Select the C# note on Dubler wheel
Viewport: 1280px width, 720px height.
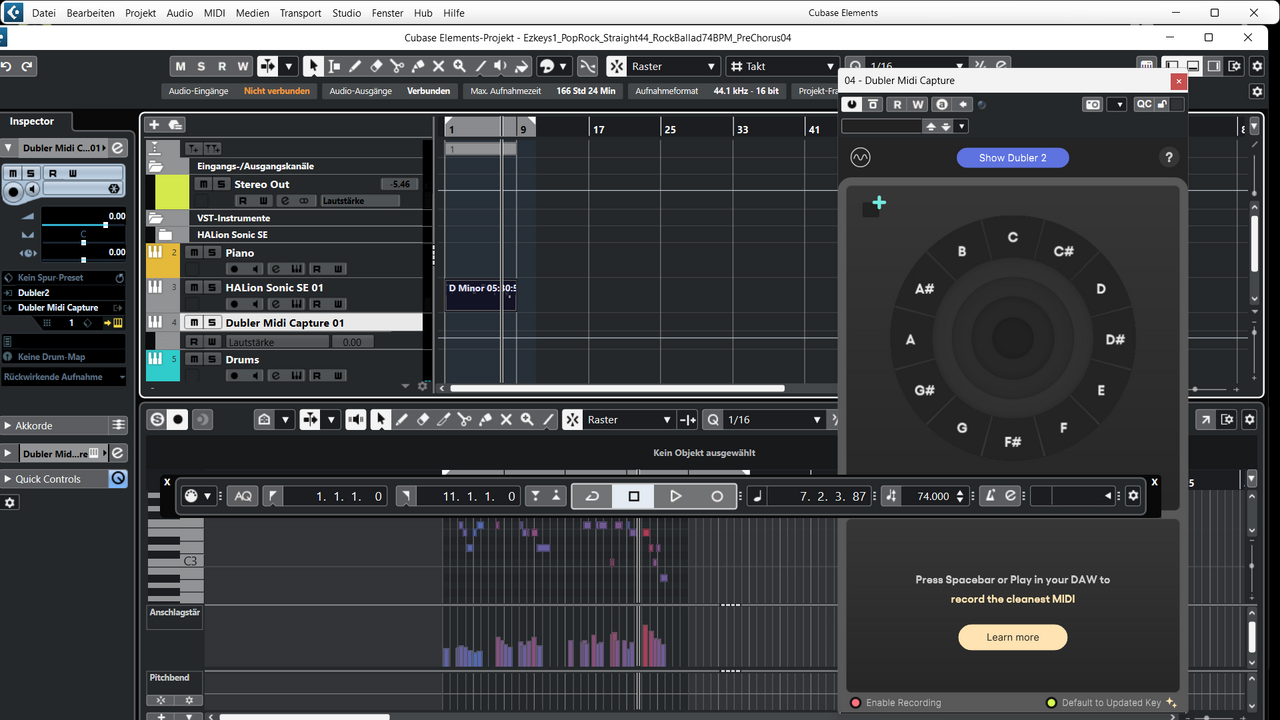pyautogui.click(x=1063, y=251)
